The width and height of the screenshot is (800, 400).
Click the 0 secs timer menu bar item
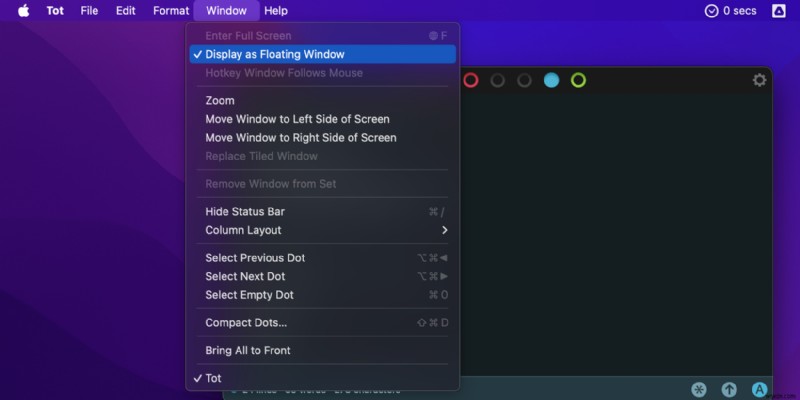tap(730, 11)
